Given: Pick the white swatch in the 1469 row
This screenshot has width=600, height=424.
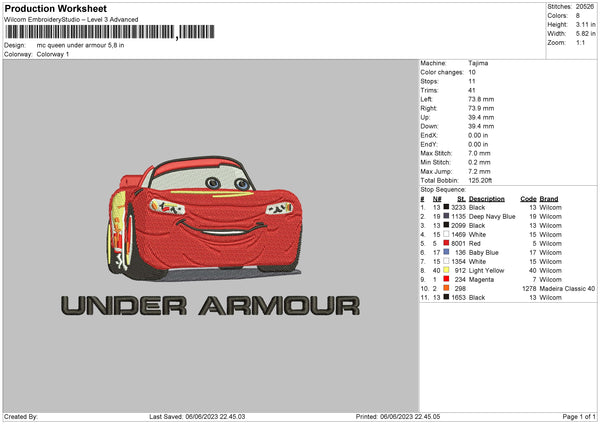Looking at the screenshot, I should tap(446, 234).
